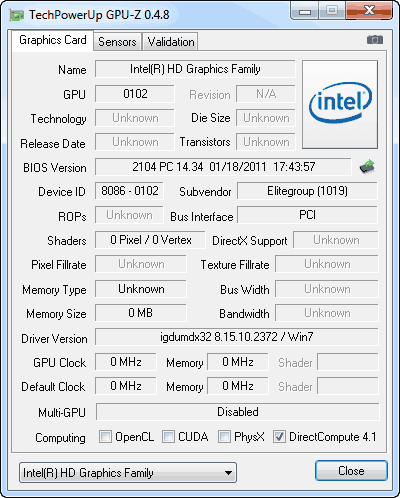
Task: Click the Multi-GPU field showing Disabled
Action: [238, 412]
